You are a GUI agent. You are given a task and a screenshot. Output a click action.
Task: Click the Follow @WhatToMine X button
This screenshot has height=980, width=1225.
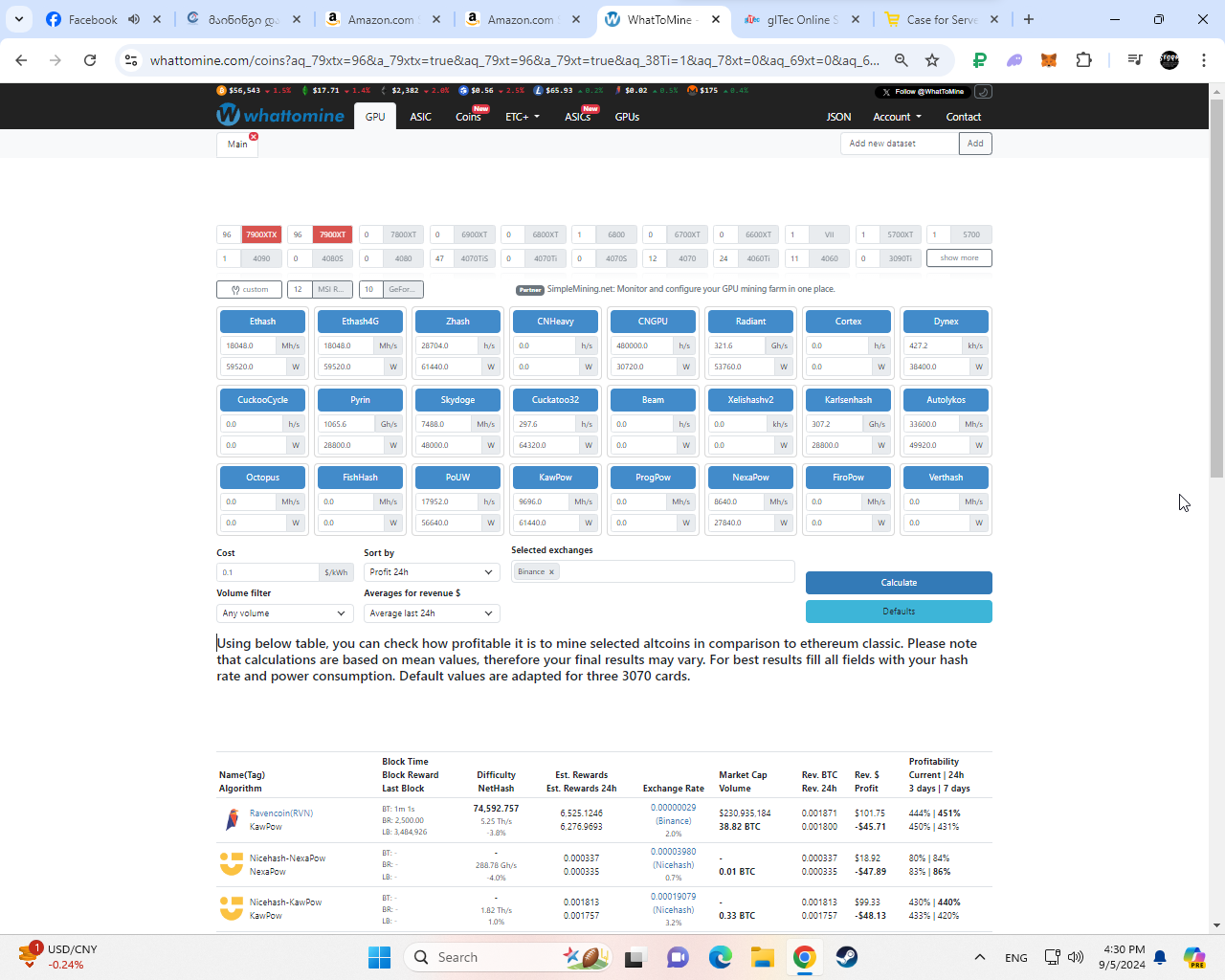point(923,92)
